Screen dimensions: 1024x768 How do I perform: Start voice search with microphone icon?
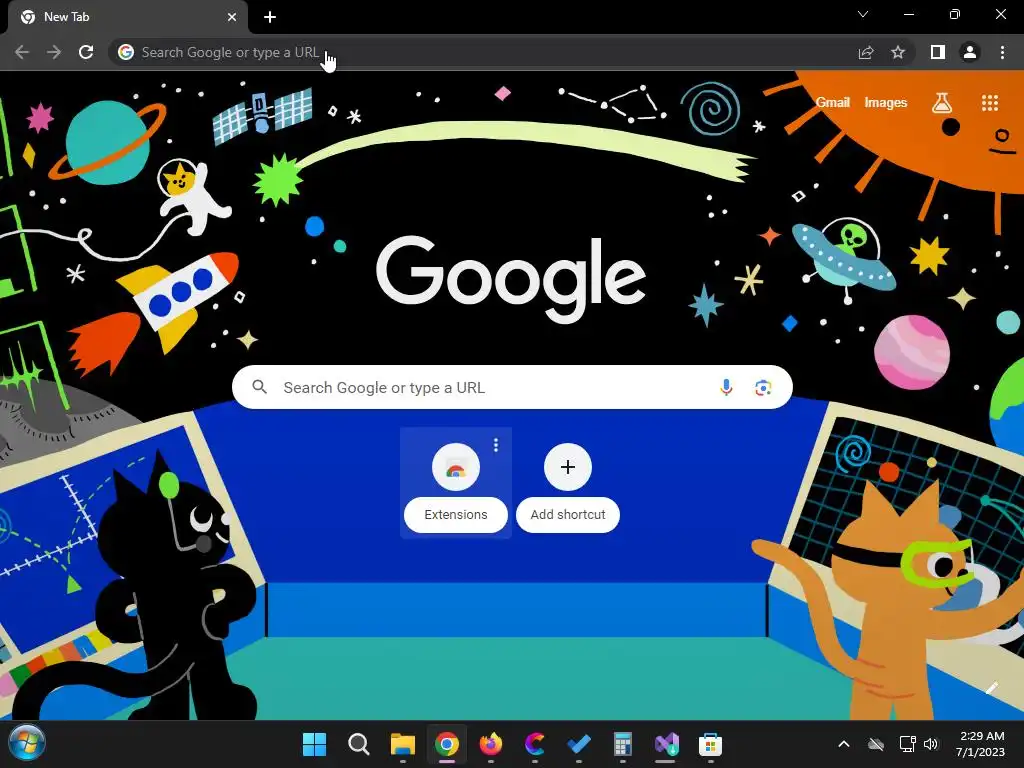726,387
